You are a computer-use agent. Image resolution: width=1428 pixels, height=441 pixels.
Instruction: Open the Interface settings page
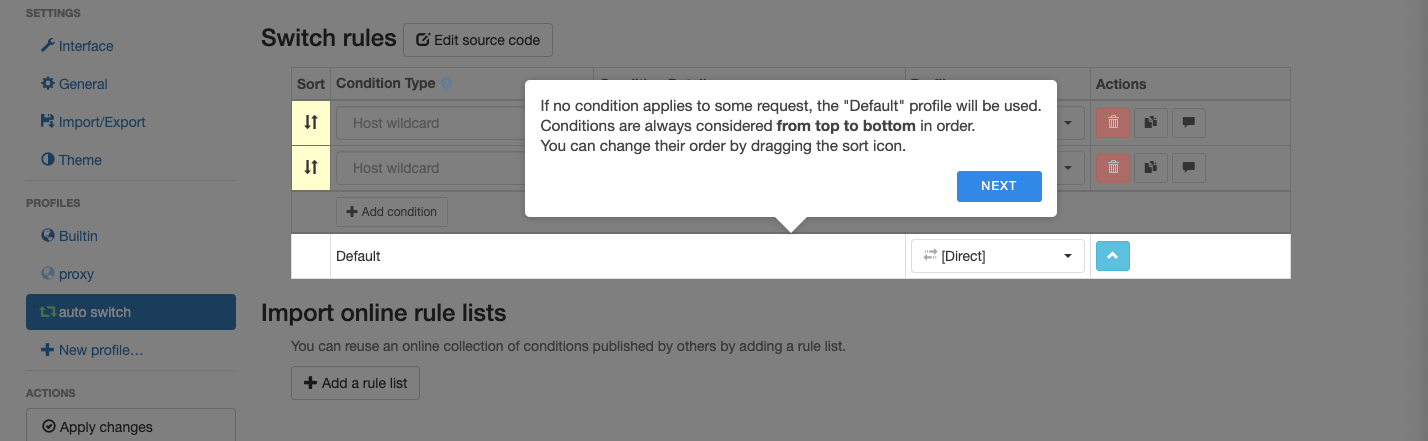(x=86, y=46)
